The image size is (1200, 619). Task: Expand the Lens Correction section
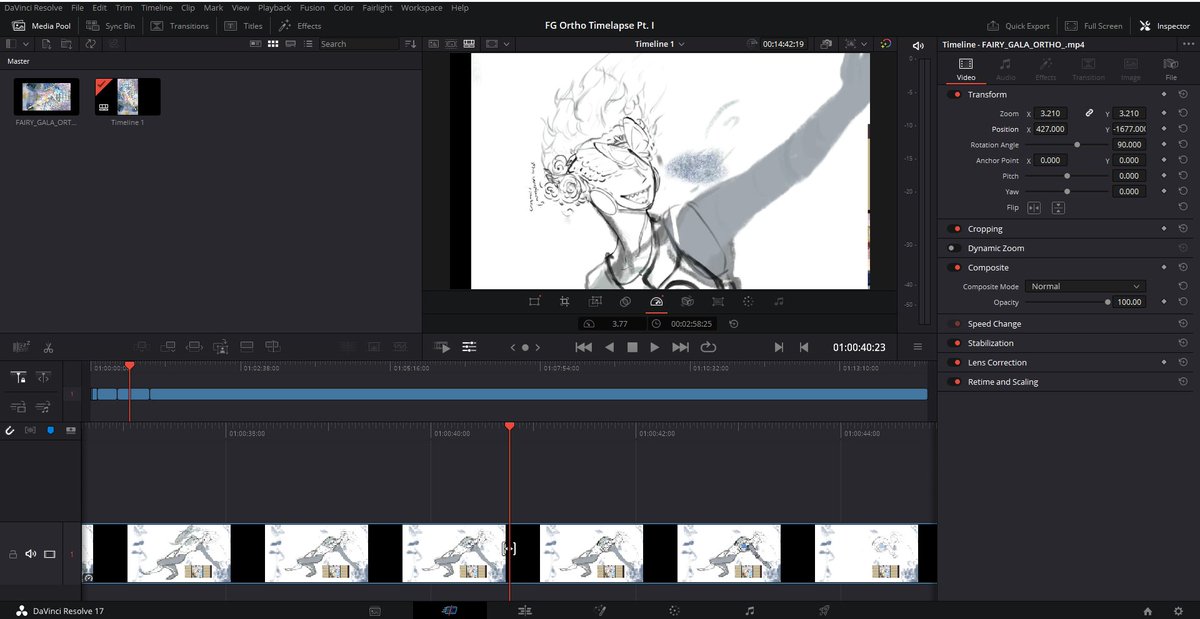tap(997, 362)
